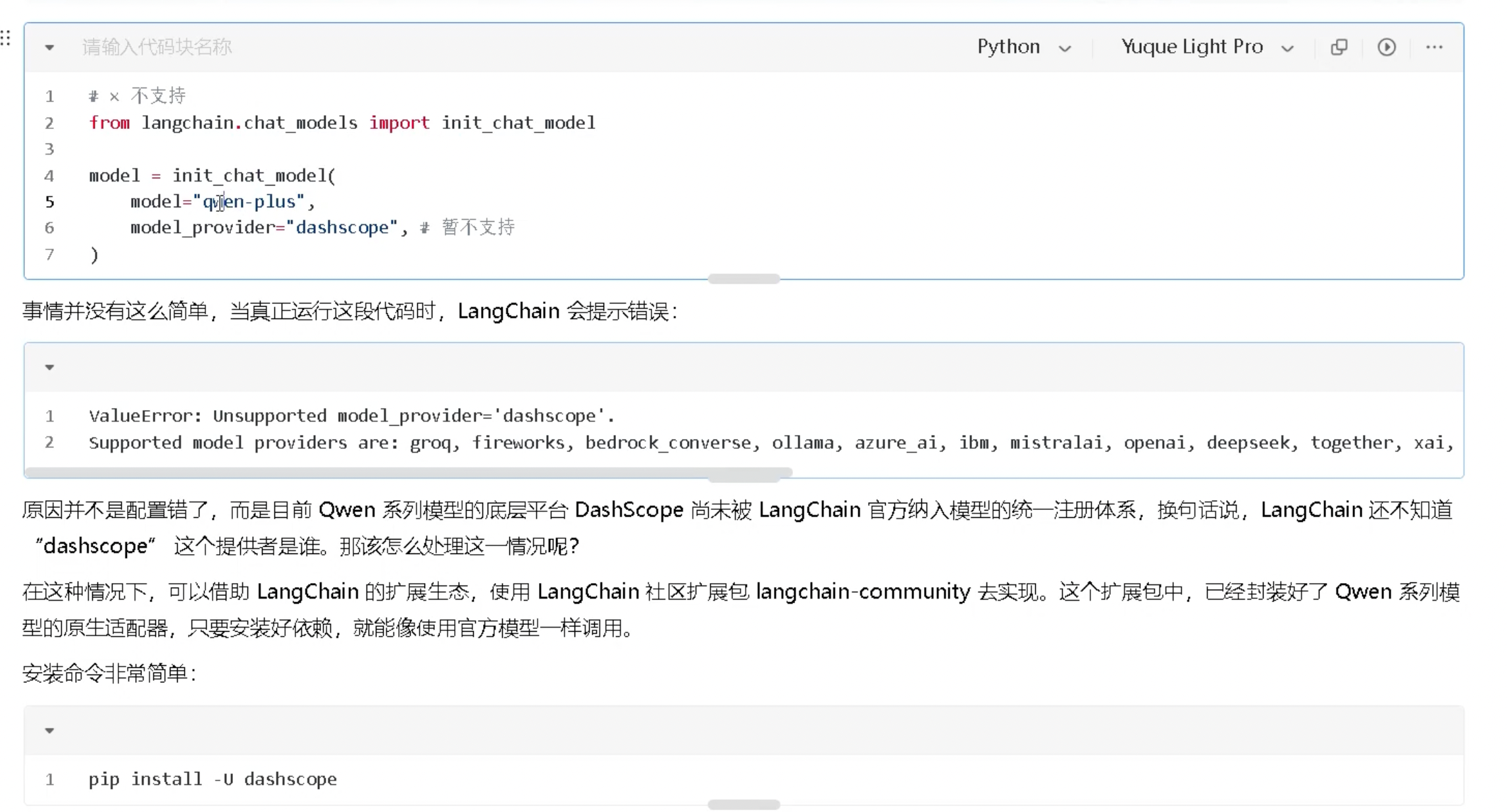Image resolution: width=1507 pixels, height=812 pixels.
Task: Click the horizontal scrollbar of the error block
Action: click(408, 472)
